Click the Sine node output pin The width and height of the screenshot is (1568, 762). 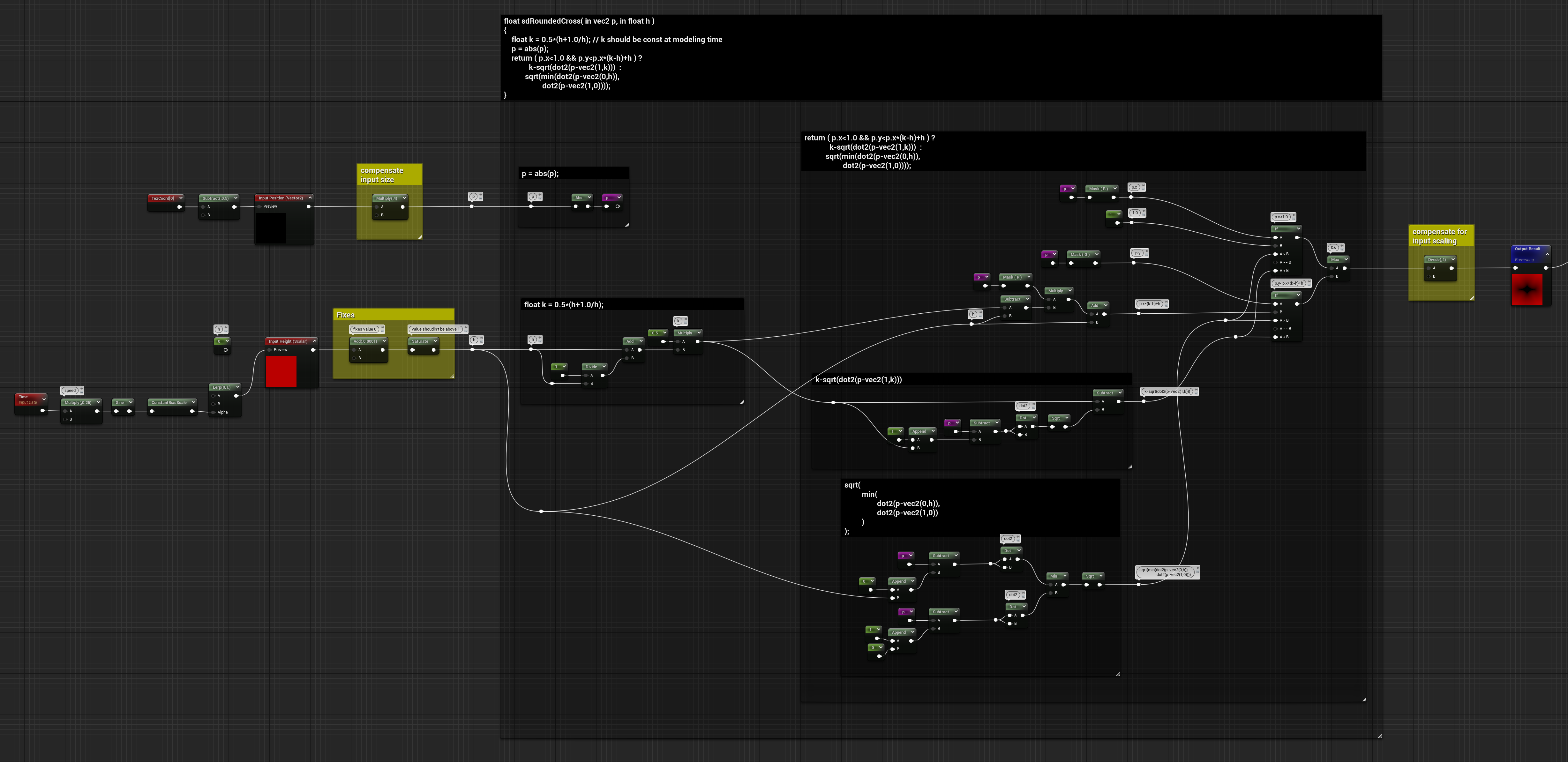click(x=129, y=411)
